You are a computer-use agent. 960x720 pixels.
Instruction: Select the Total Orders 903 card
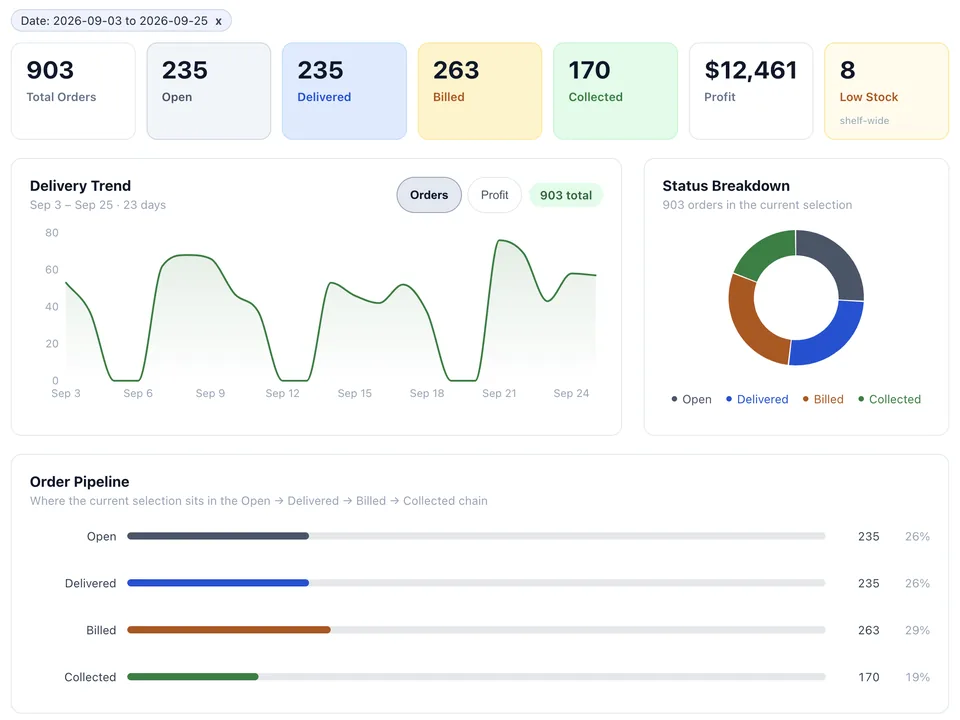[x=73, y=91]
